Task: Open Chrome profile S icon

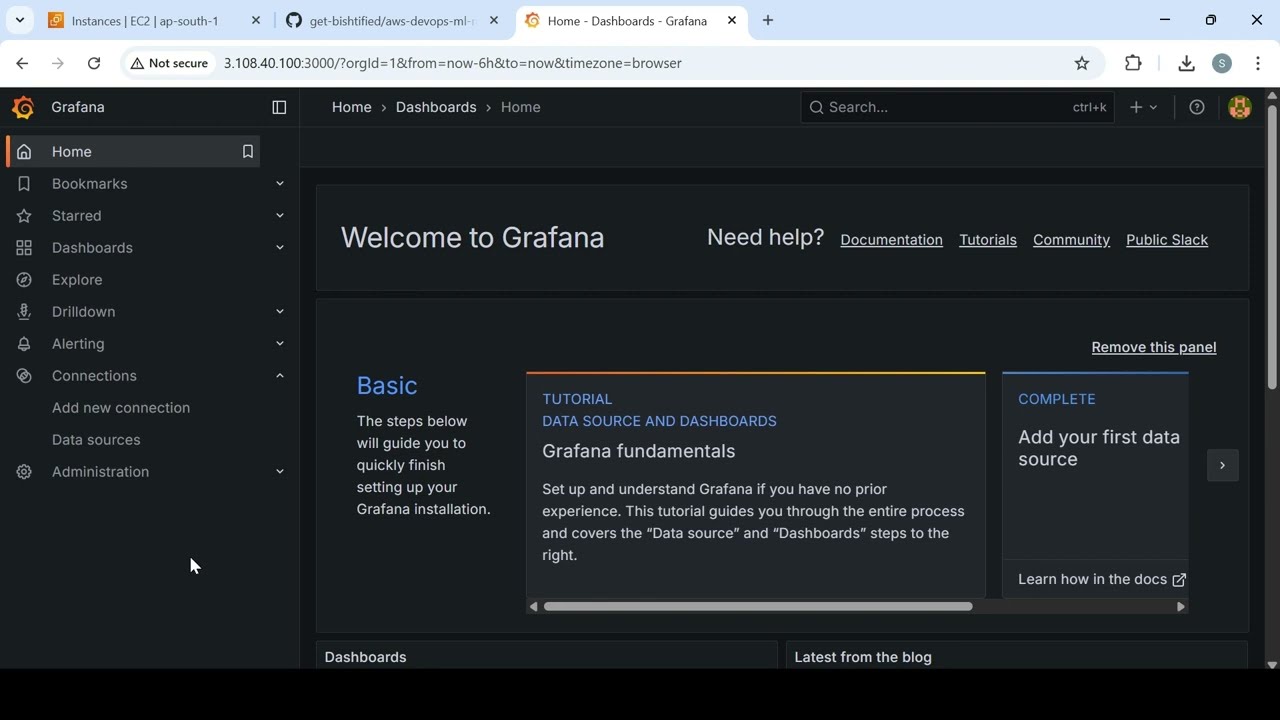Action: coord(1221,63)
